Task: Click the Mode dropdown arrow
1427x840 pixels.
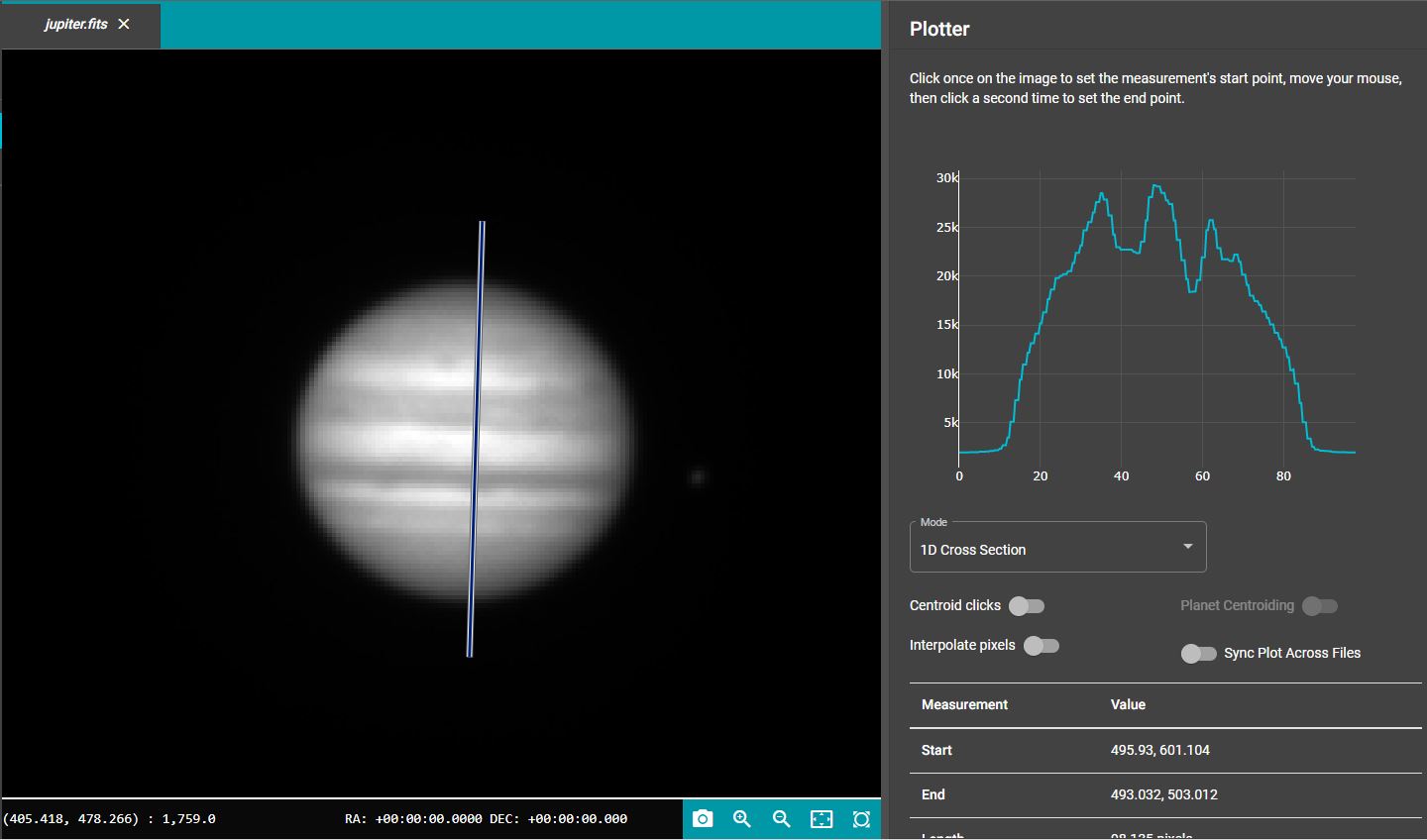Action: (1188, 547)
